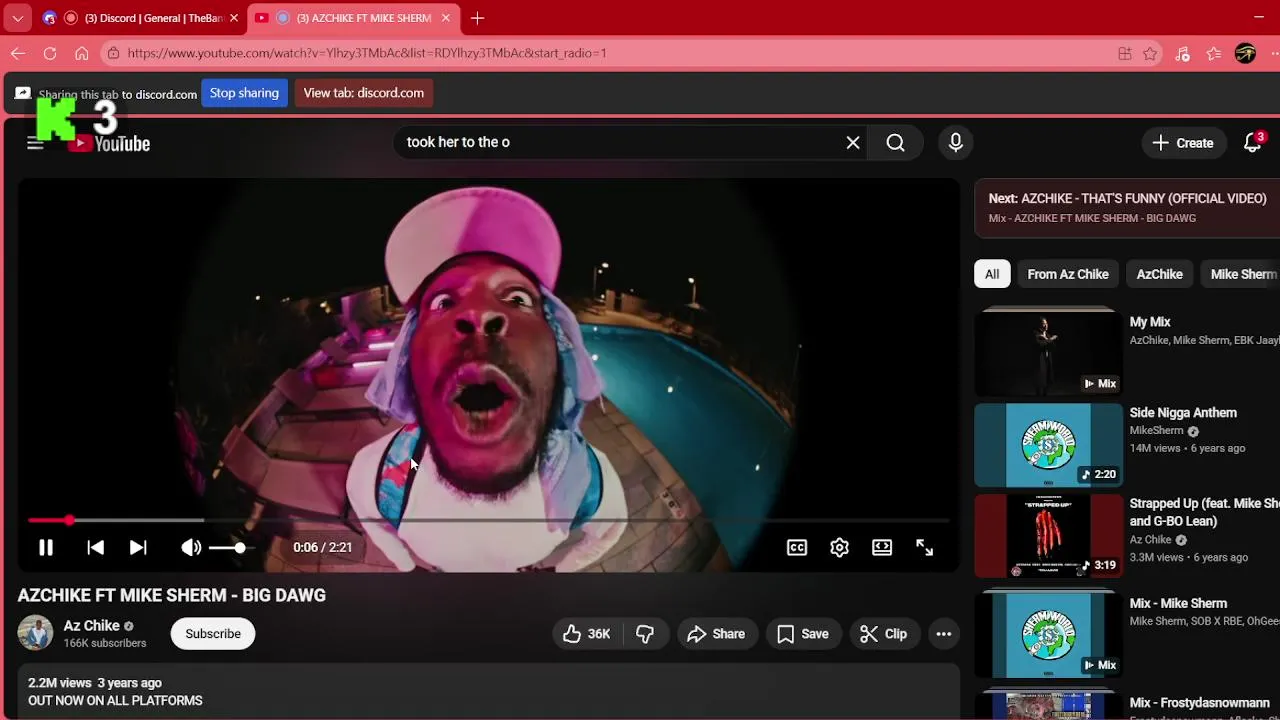Open Mix - Mike Sherm thumbnail
Image resolution: width=1280 pixels, height=720 pixels.
[x=1048, y=635]
